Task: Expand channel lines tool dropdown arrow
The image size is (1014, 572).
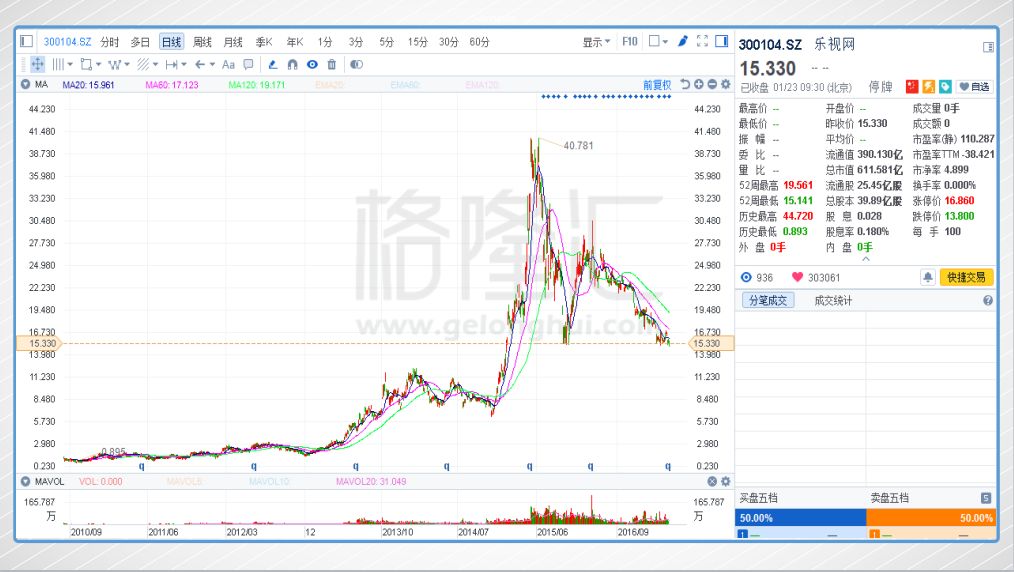Action: [155, 65]
